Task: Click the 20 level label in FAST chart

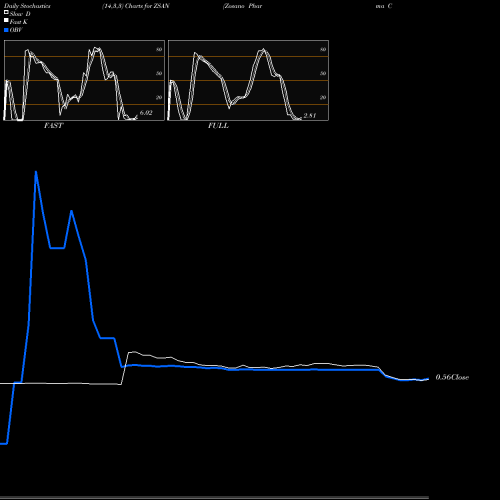Action: tap(159, 97)
